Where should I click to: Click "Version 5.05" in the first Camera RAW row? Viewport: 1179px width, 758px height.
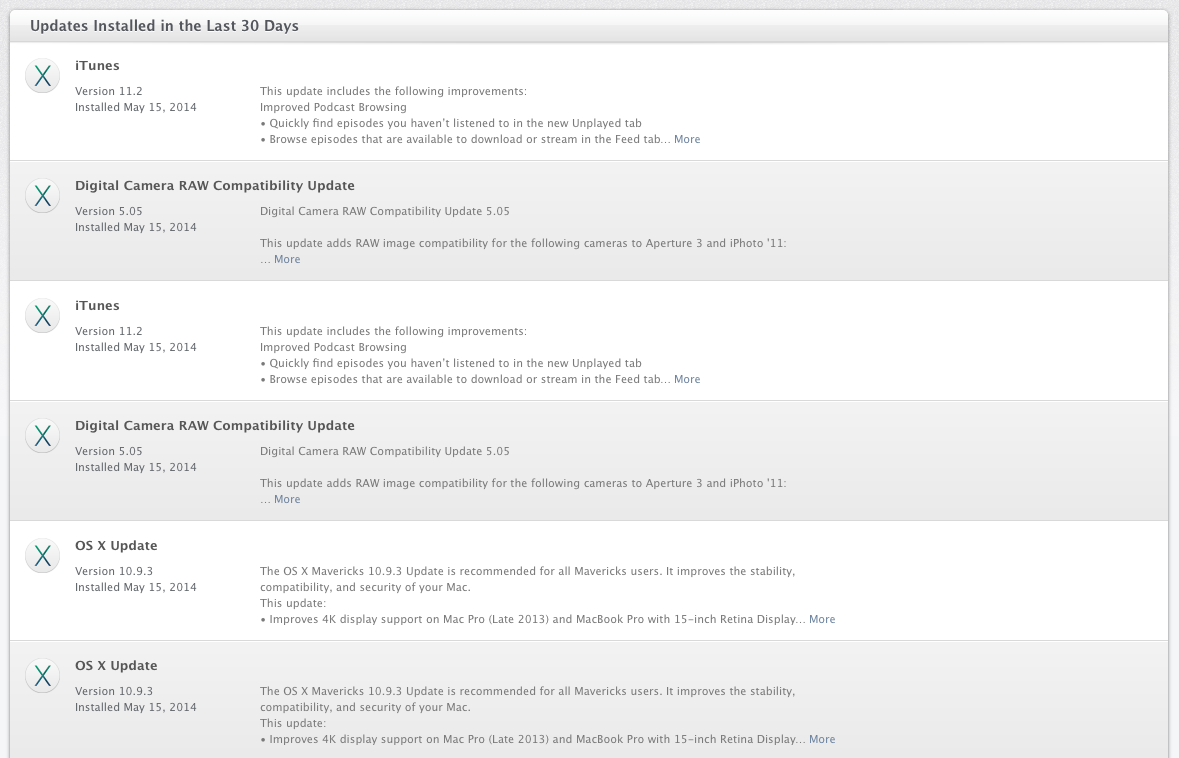pyautogui.click(x=108, y=211)
